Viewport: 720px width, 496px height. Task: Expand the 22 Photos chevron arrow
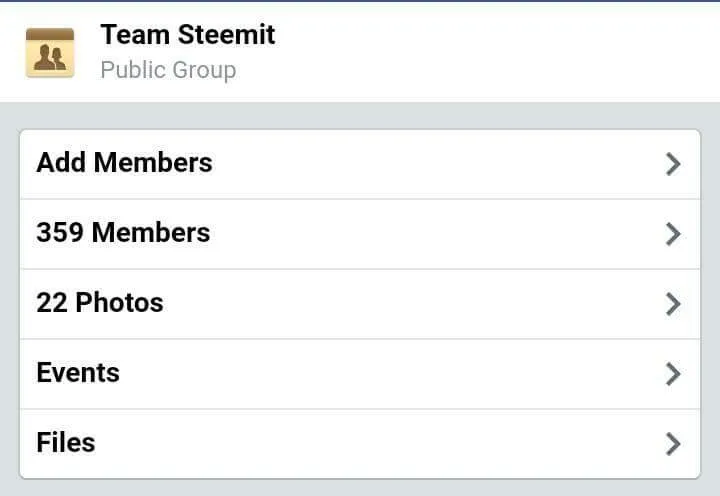673,304
